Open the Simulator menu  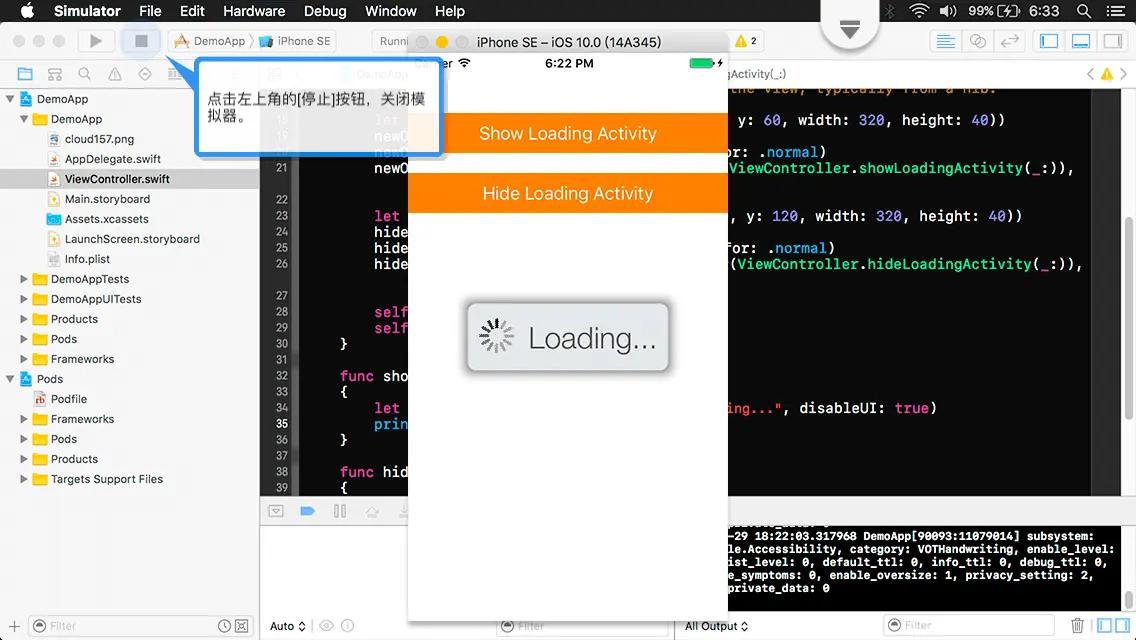87,11
